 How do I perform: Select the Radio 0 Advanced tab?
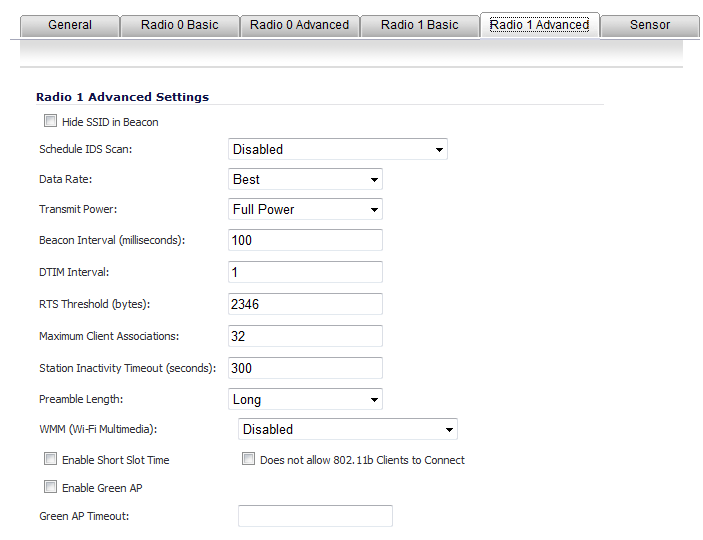pos(299,26)
